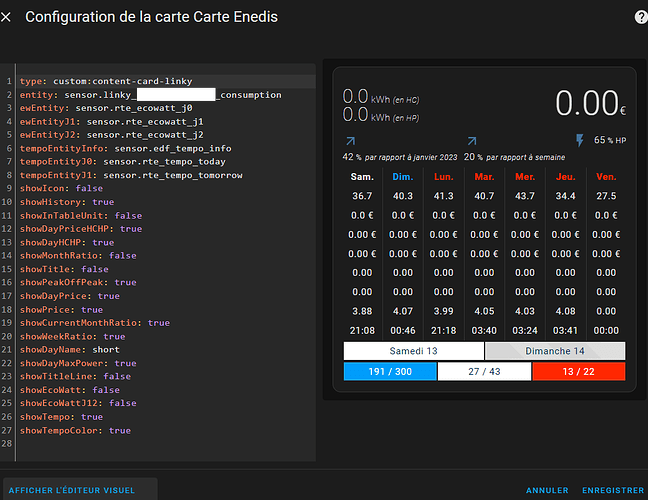The image size is (648, 500).
Task: Click the tempoEntityJ1: sensor.rte_tempo_tomorrow line
Action: pos(131,175)
